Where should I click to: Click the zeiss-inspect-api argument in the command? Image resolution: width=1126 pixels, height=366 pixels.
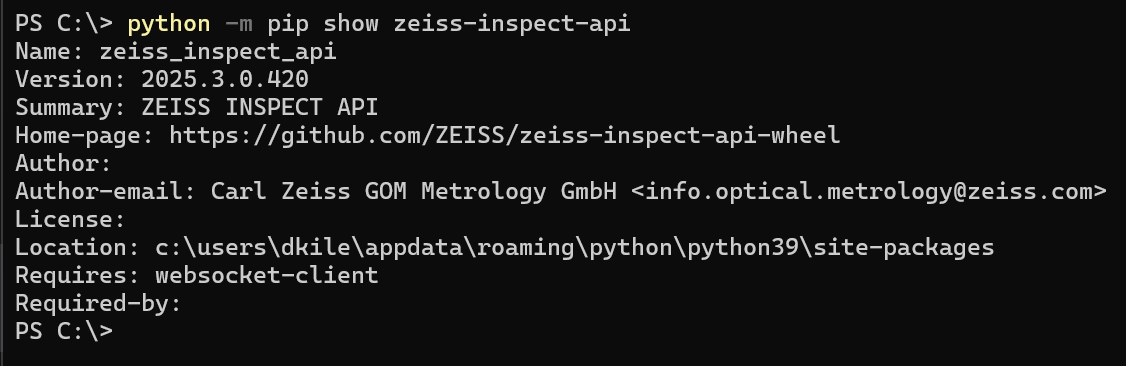512,24
